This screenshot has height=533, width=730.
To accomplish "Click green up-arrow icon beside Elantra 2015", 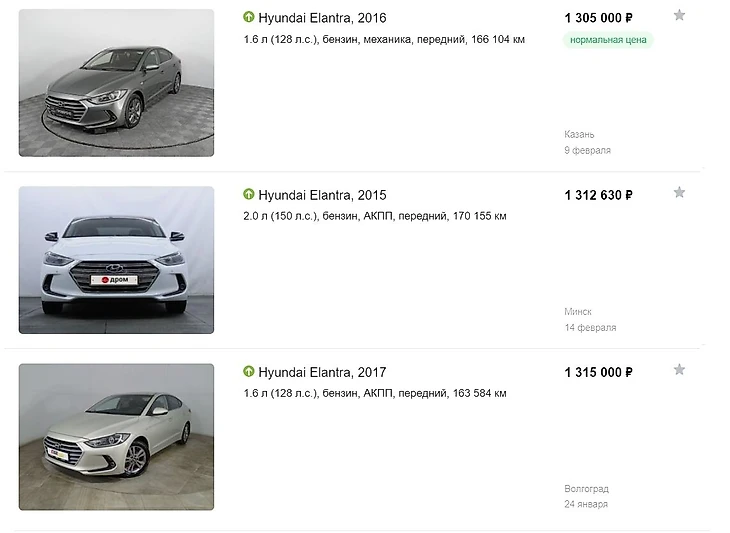I will (x=249, y=194).
